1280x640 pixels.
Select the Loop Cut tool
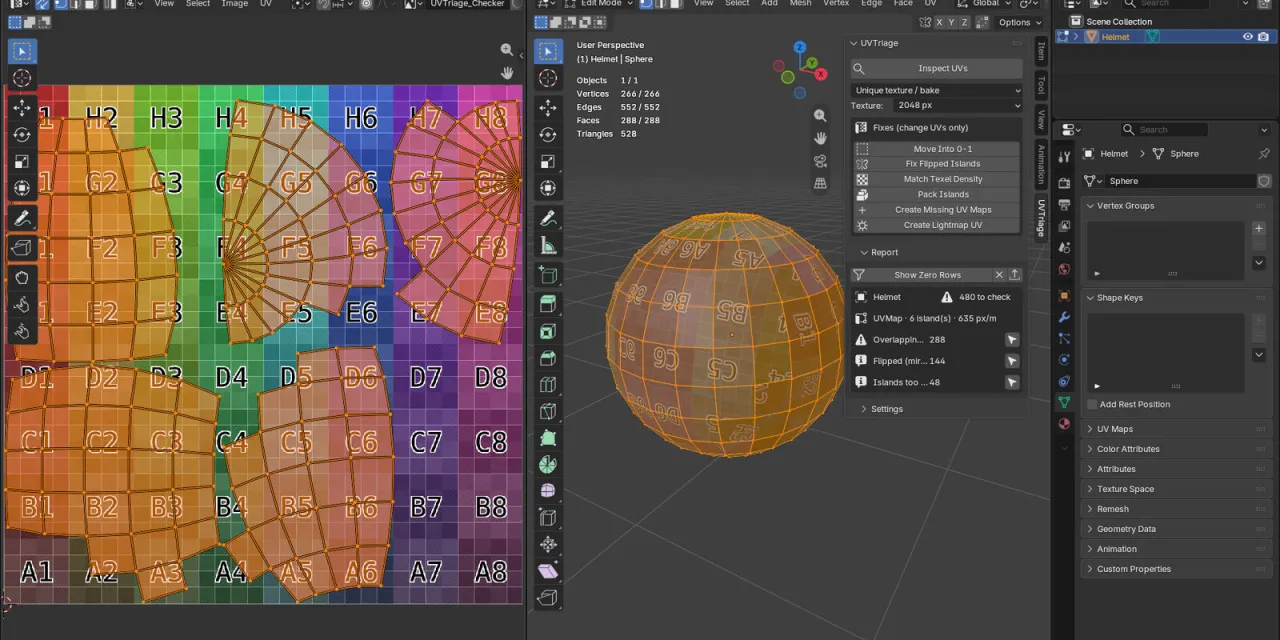pyautogui.click(x=547, y=385)
